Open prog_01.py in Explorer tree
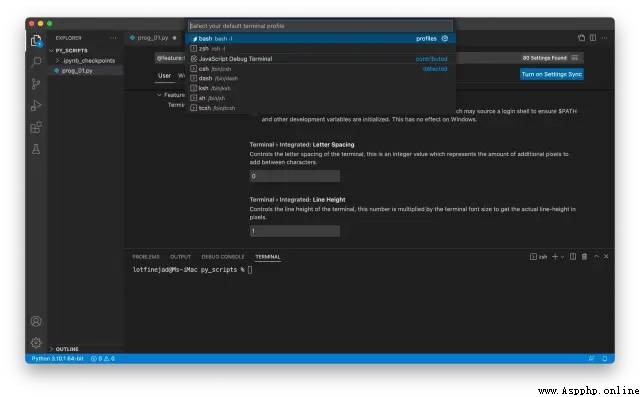640x397 pixels. click(x=77, y=71)
